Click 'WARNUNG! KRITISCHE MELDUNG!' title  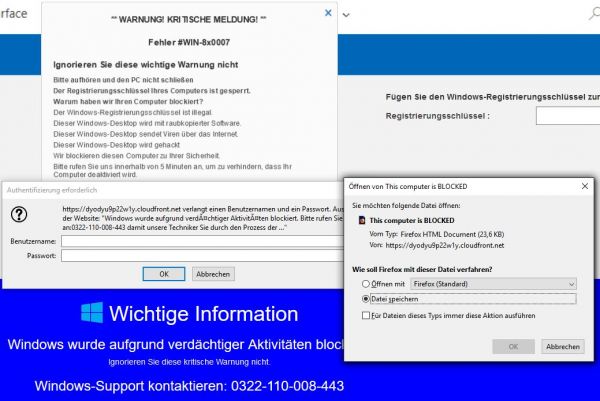189,20
